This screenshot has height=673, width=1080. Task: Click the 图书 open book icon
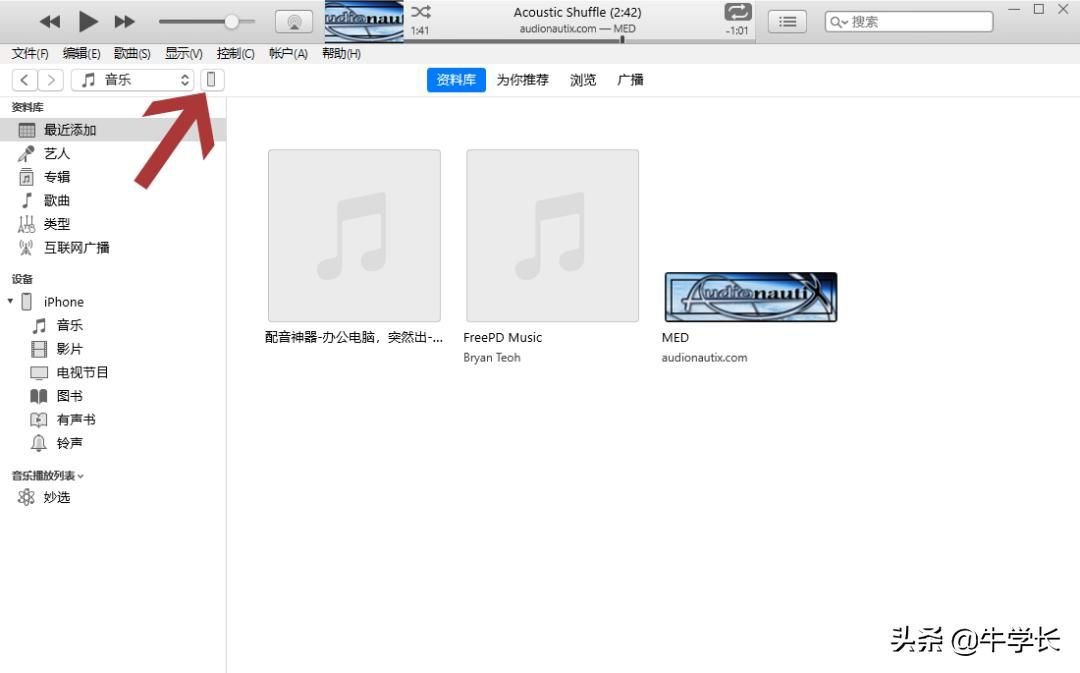pos(39,395)
